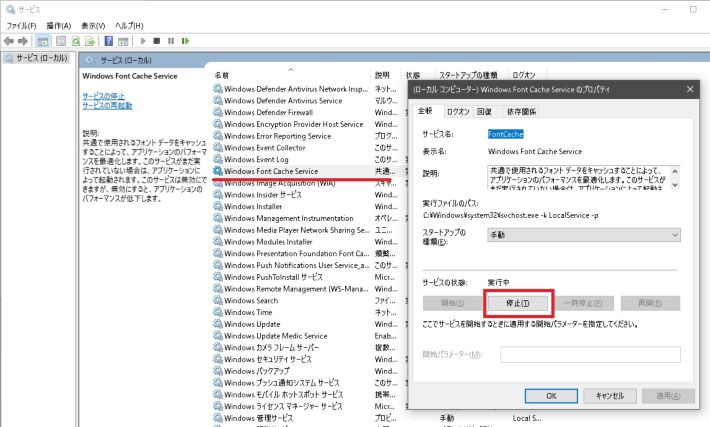Click the キャンセル button
The height and width of the screenshot is (427, 710).
click(x=609, y=396)
